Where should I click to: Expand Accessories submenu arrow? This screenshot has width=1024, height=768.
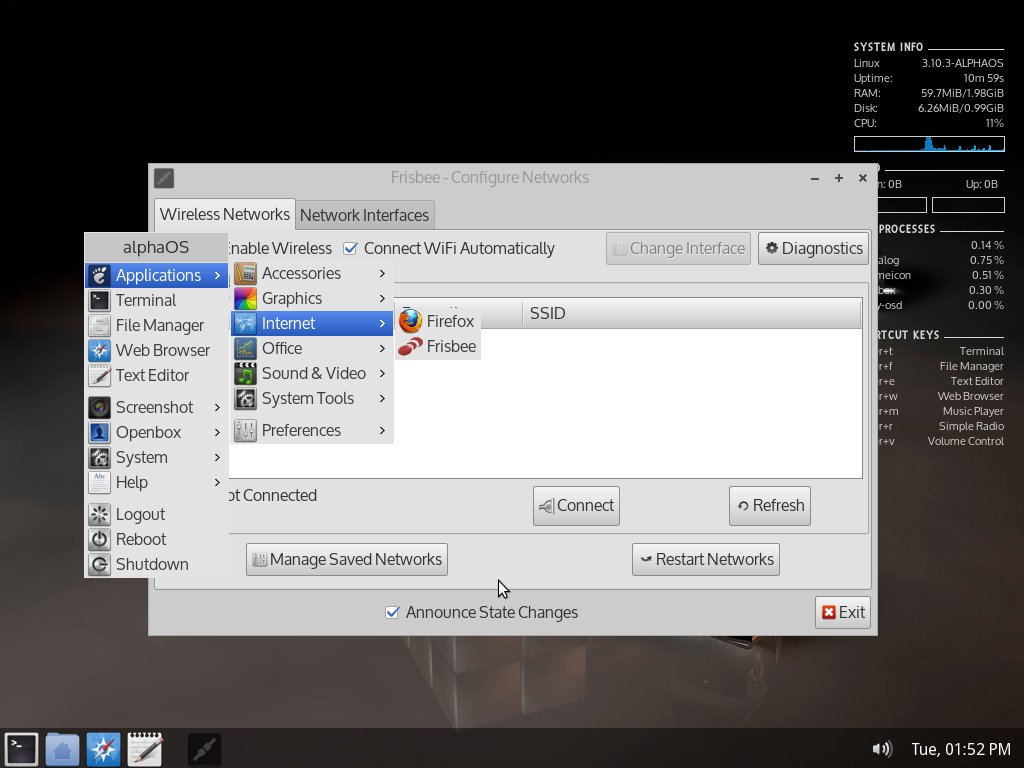click(x=383, y=274)
